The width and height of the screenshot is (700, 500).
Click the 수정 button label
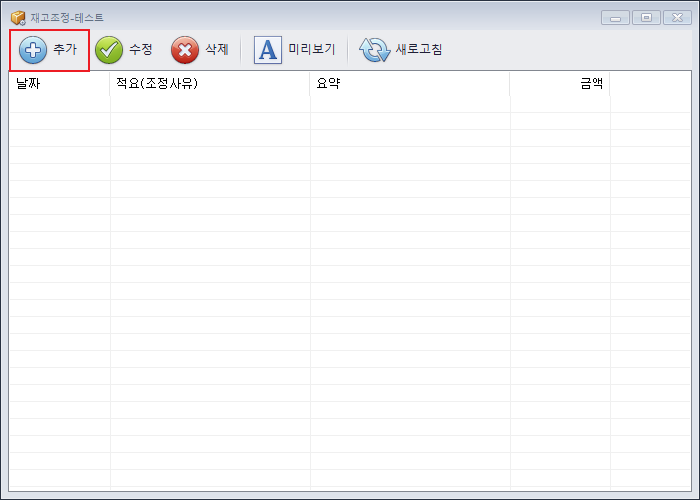141,49
